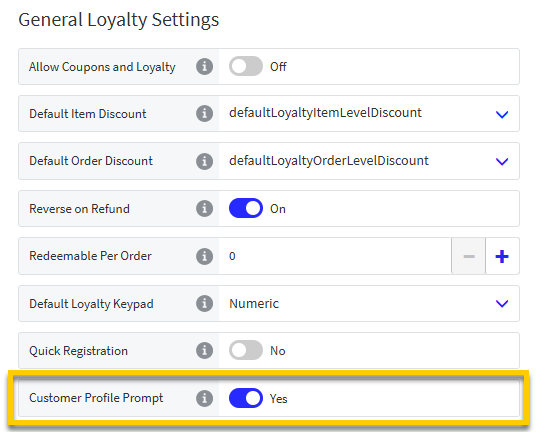Open Default Loyalty Keypad dropdown chevron
Screen dimensions: 544x432
(x=502, y=304)
